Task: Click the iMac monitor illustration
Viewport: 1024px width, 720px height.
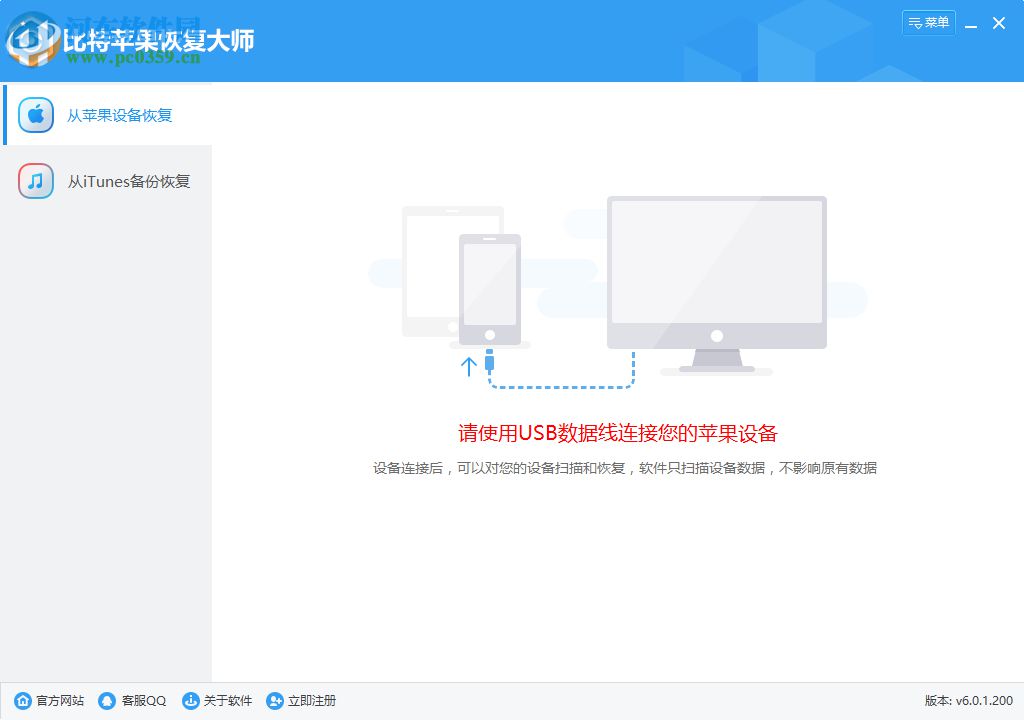Action: pos(716,265)
